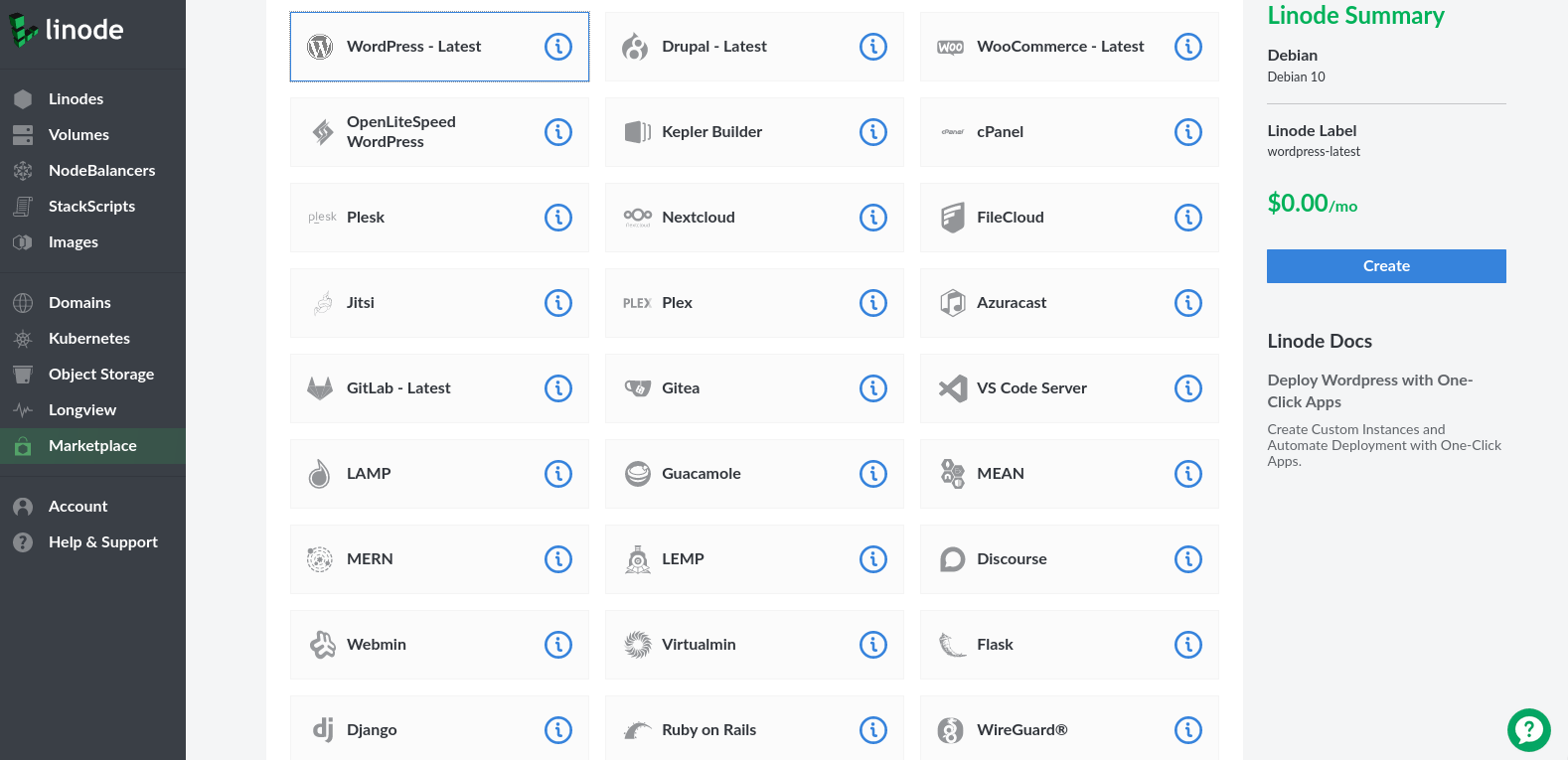Open the info icon for VS Code Server
This screenshot has height=760, width=1568.
1187,388
